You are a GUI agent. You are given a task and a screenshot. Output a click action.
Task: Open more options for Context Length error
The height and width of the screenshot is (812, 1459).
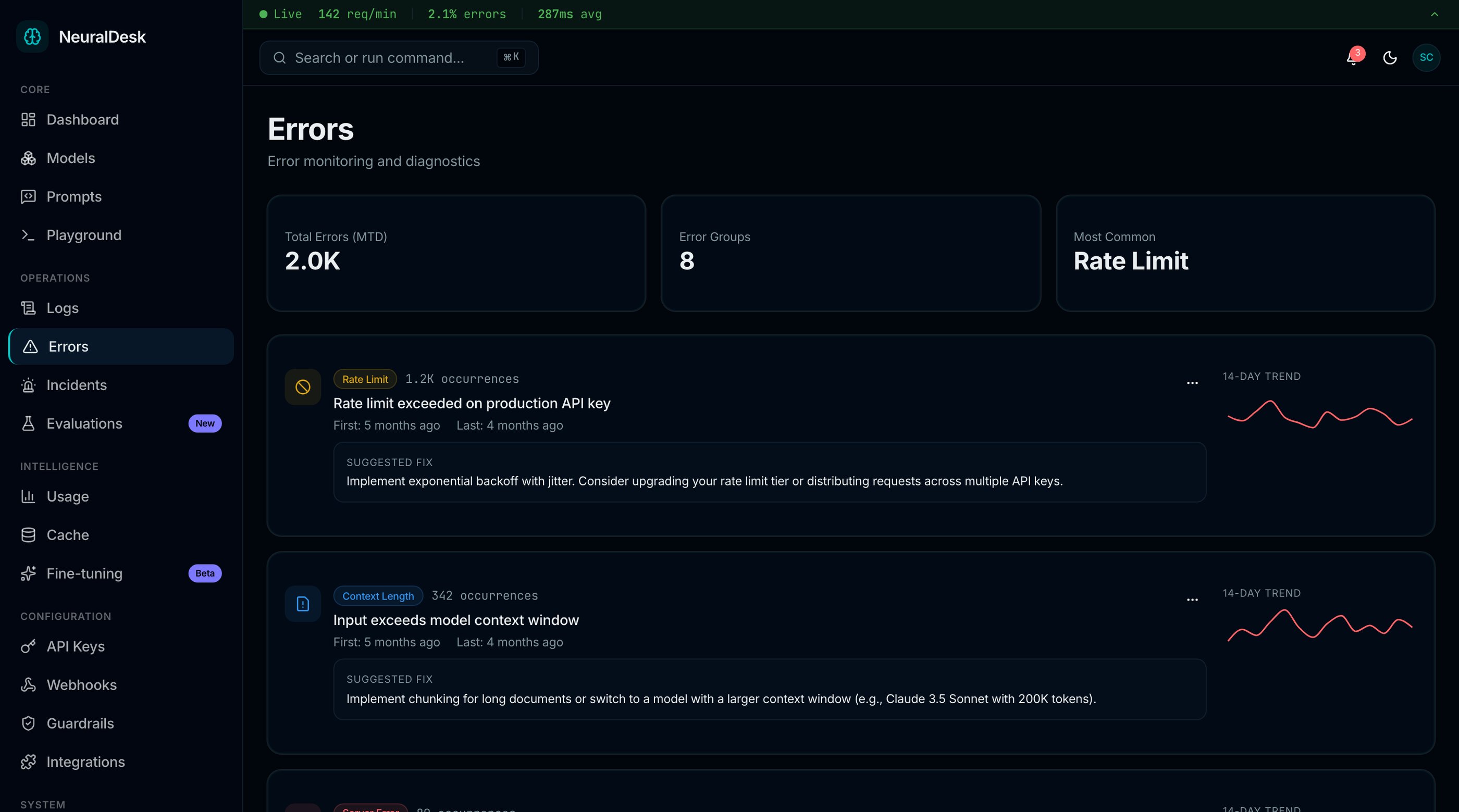point(1192,600)
